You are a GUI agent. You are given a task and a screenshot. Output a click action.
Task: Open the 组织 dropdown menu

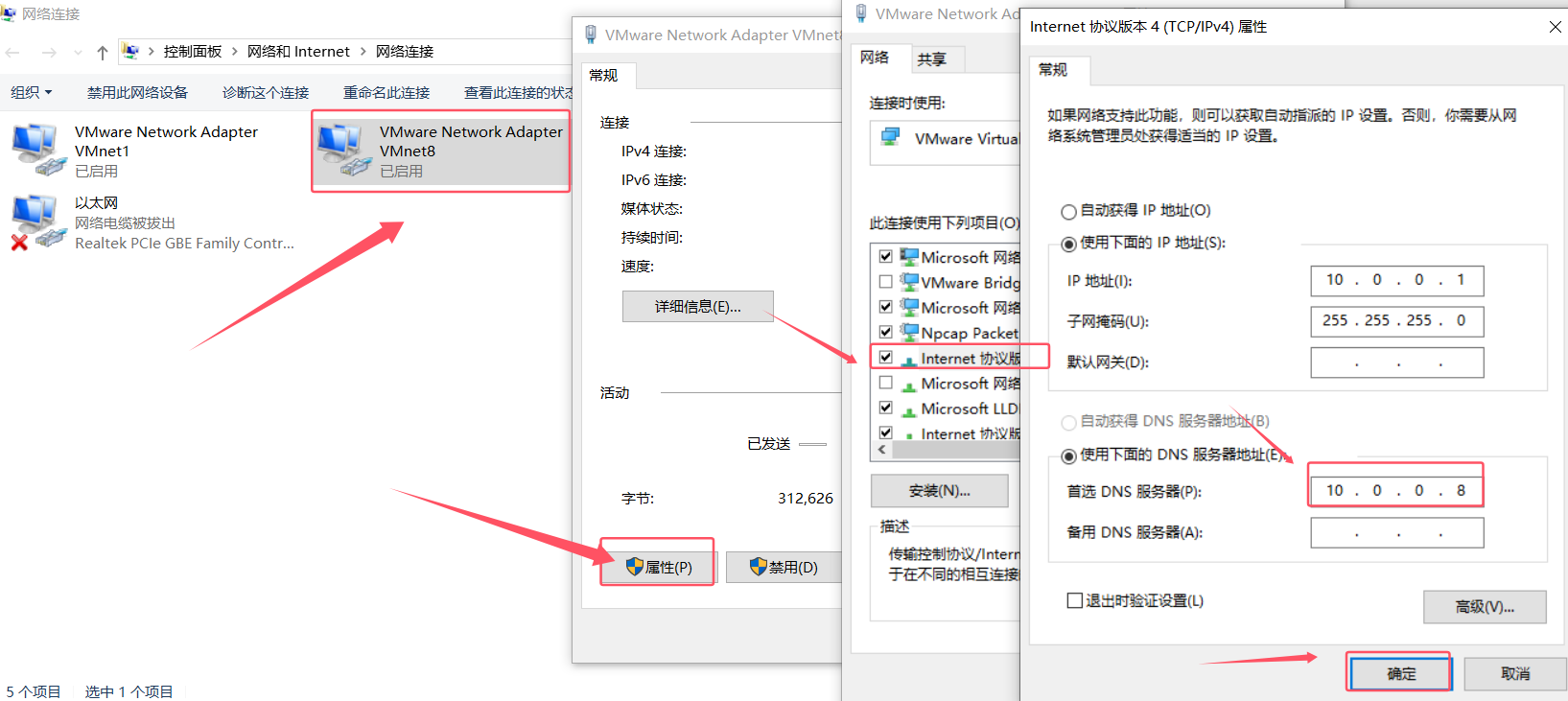pos(32,92)
